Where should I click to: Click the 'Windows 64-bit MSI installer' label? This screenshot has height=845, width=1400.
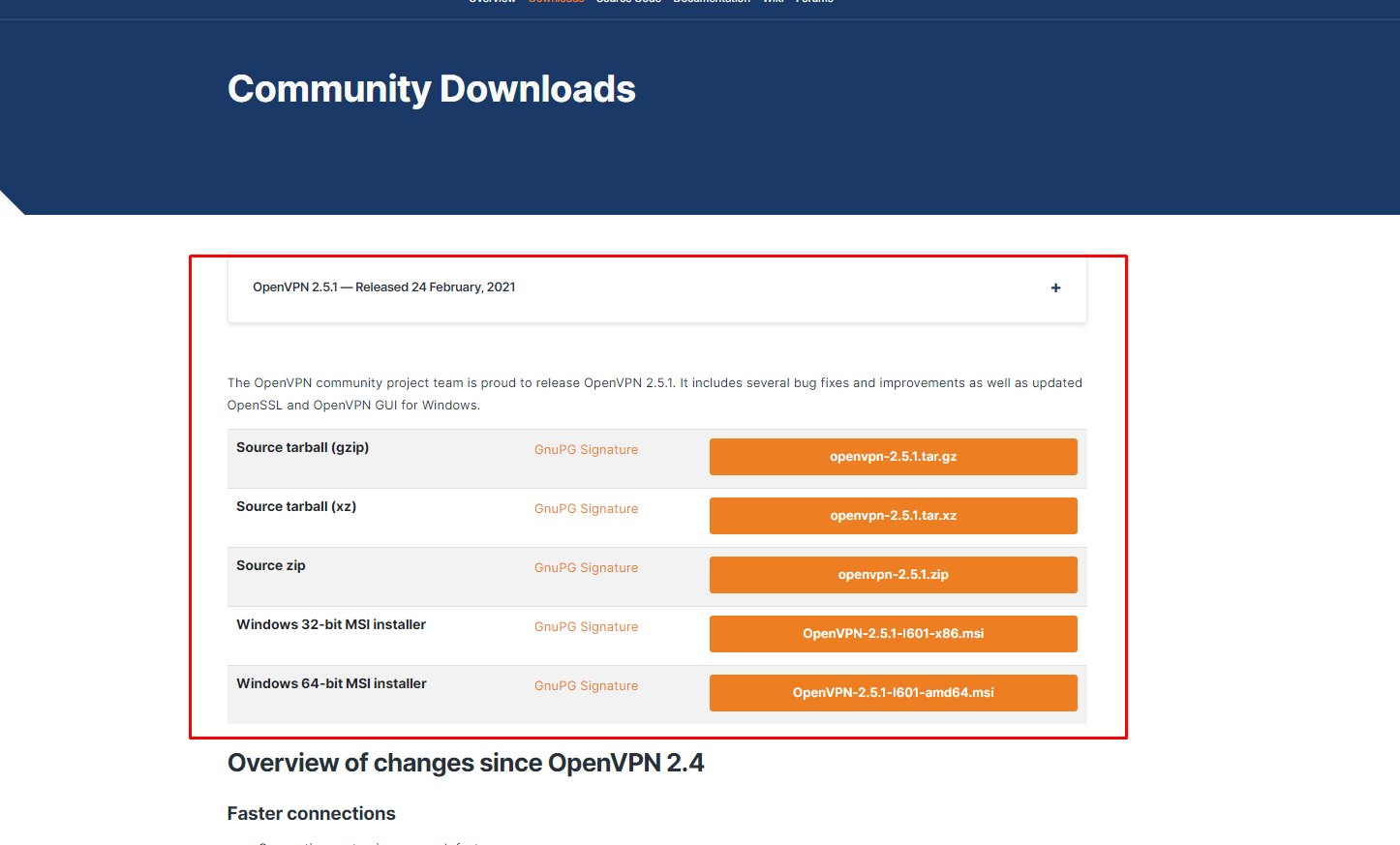[331, 683]
